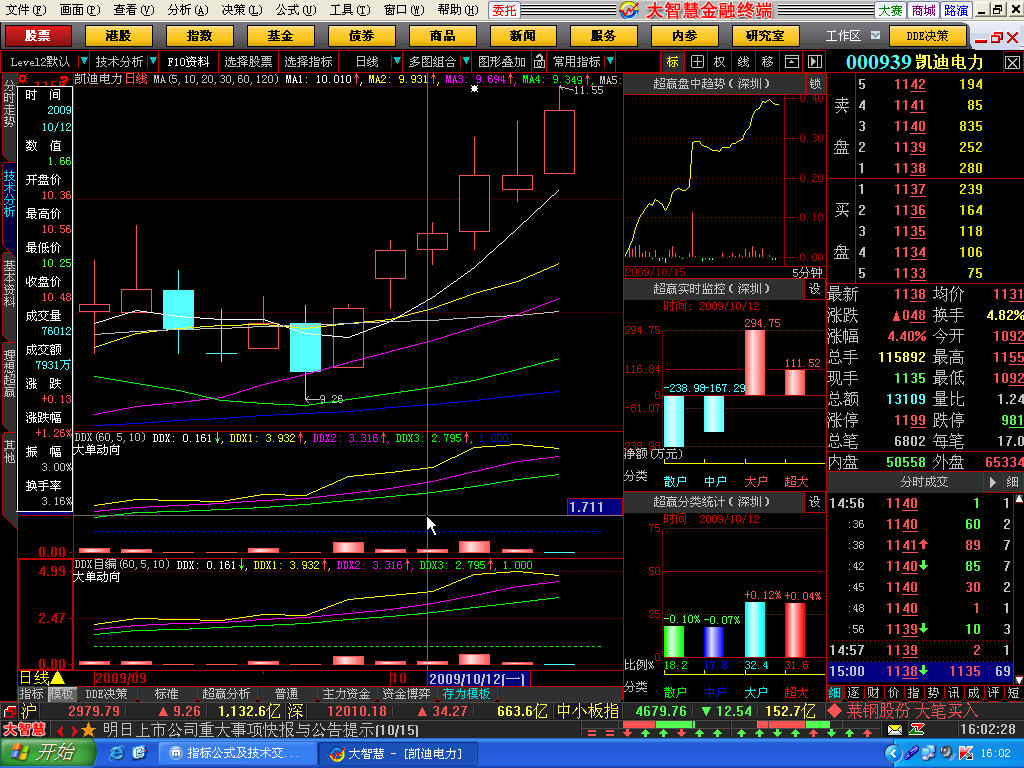
Task: Select the 财 bottom-right tab
Action: tap(874, 693)
